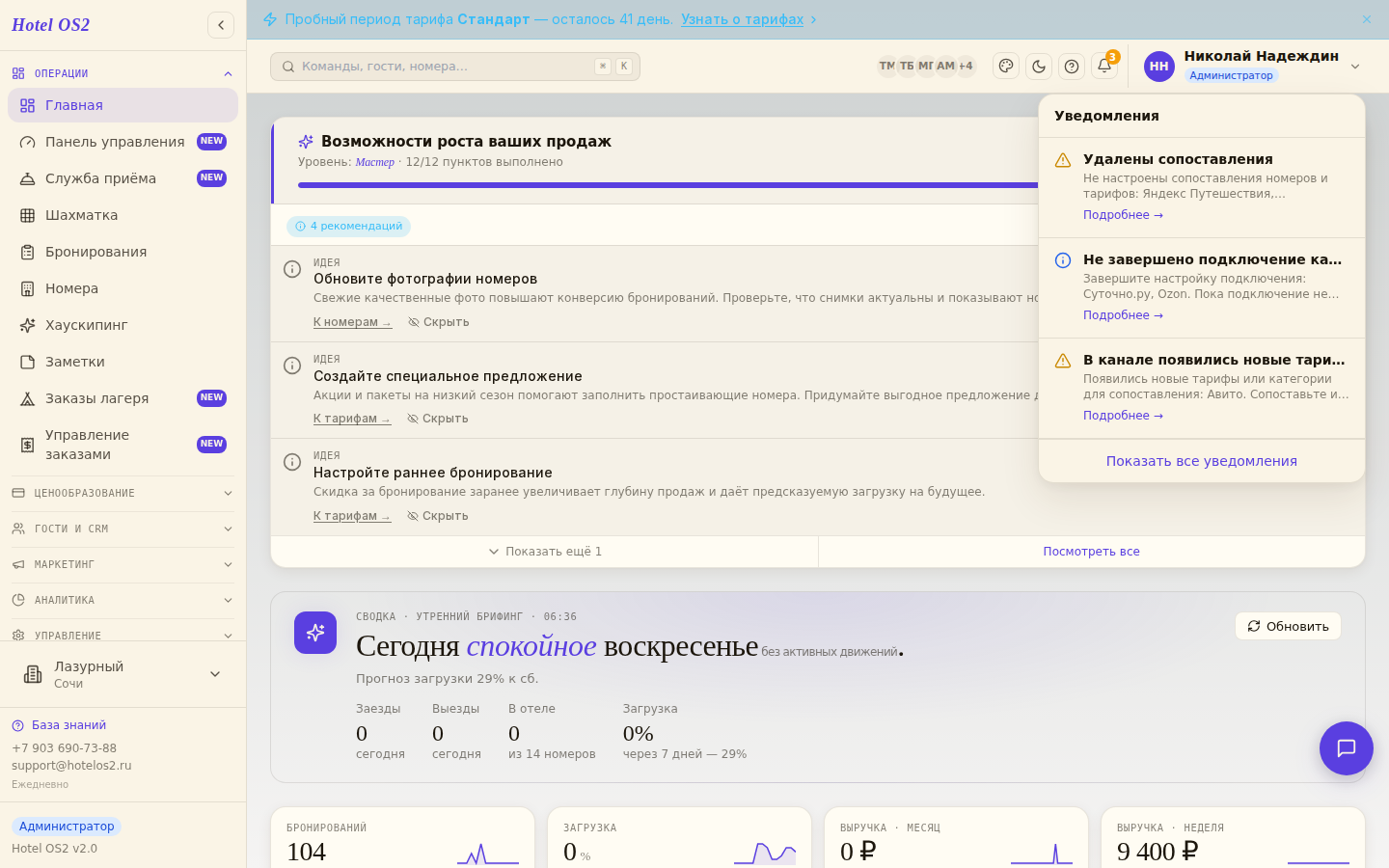Open Панель управления menu item
The height and width of the screenshot is (868, 1389).
tap(123, 142)
